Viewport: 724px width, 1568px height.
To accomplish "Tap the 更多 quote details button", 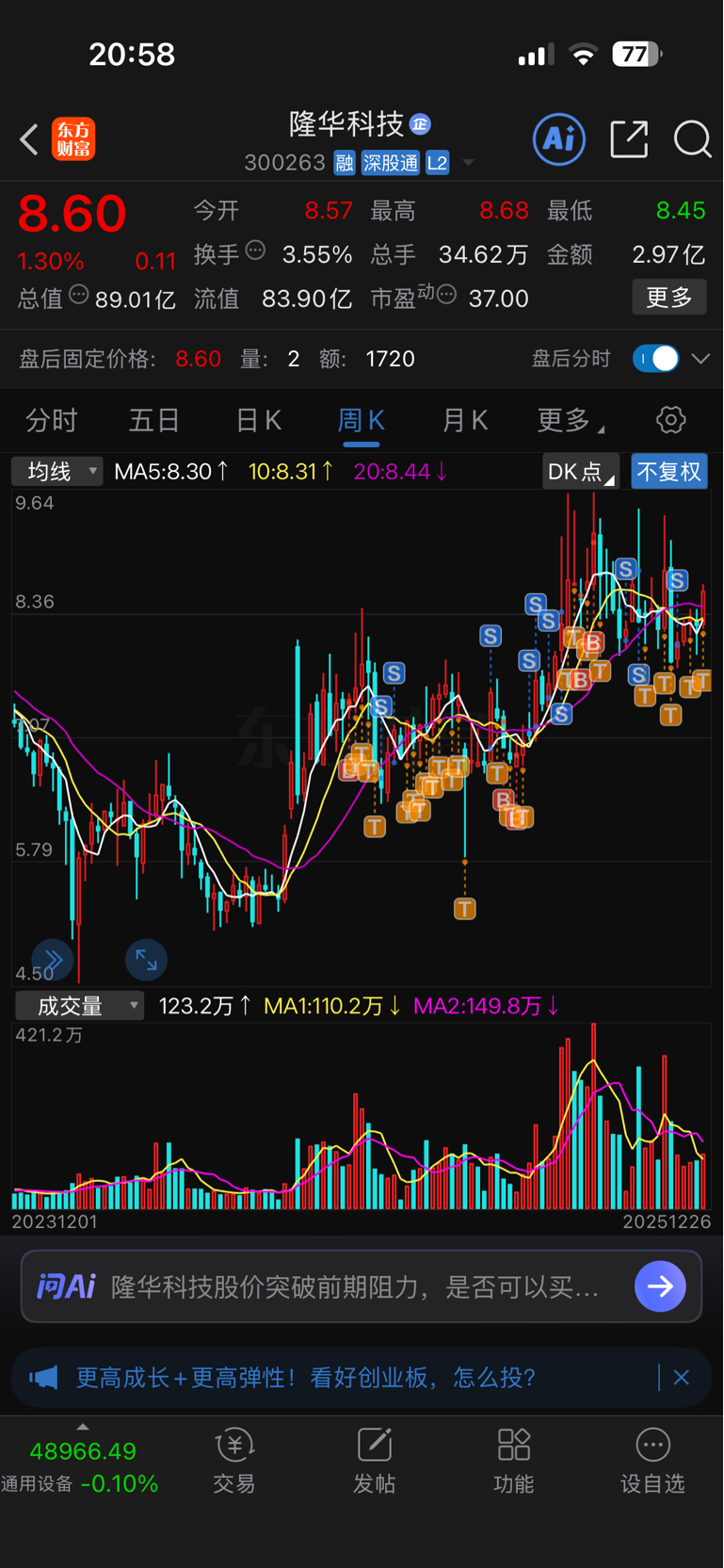I will click(669, 299).
